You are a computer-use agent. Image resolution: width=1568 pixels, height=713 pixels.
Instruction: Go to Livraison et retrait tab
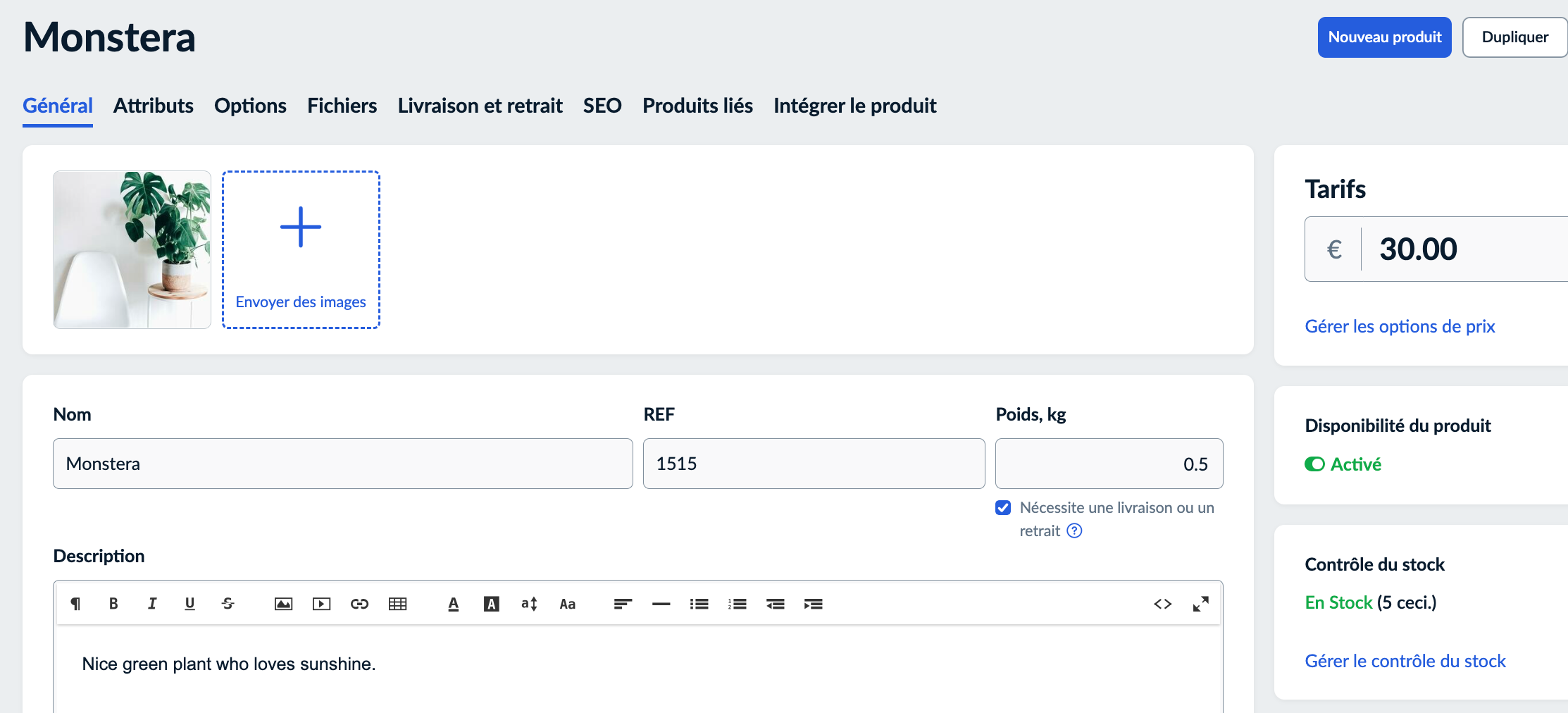(x=480, y=106)
